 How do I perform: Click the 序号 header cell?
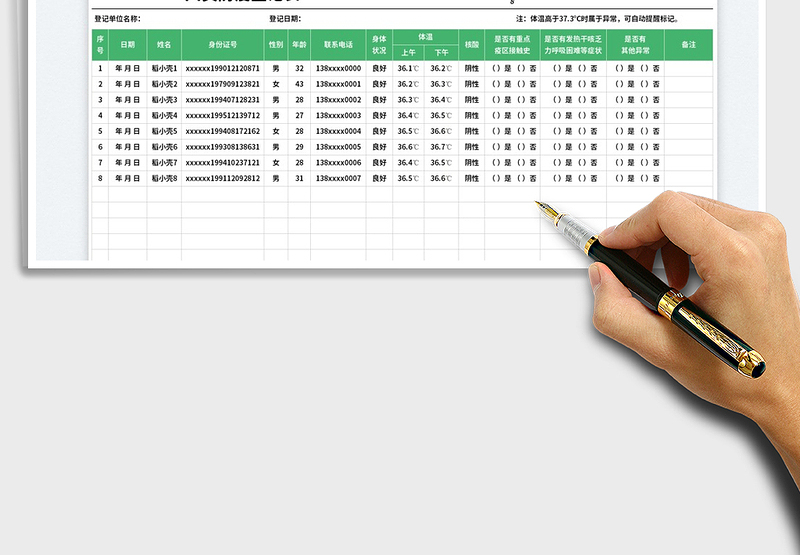[x=100, y=45]
